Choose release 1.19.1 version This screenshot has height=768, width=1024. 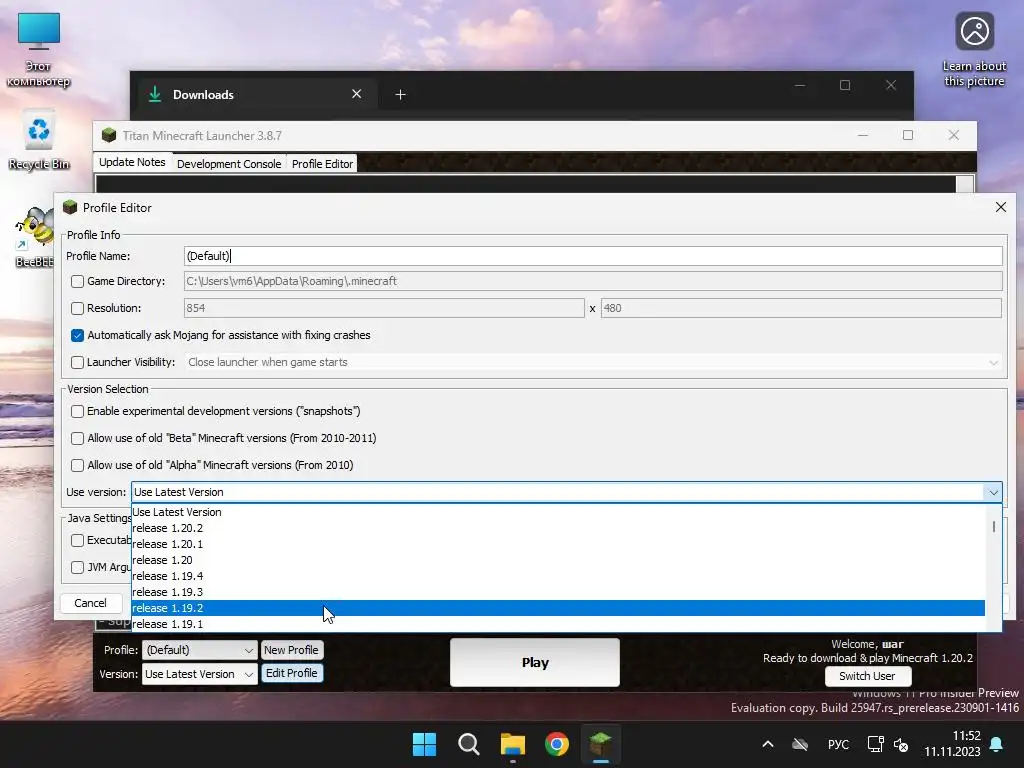tap(558, 624)
